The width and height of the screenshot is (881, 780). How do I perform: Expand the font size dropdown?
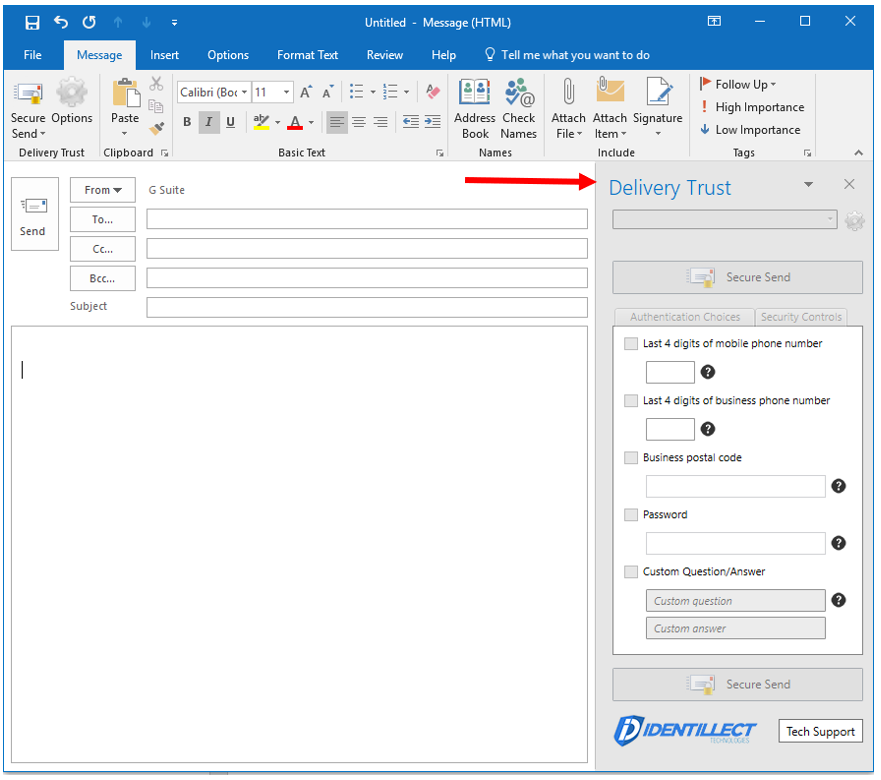pos(287,92)
